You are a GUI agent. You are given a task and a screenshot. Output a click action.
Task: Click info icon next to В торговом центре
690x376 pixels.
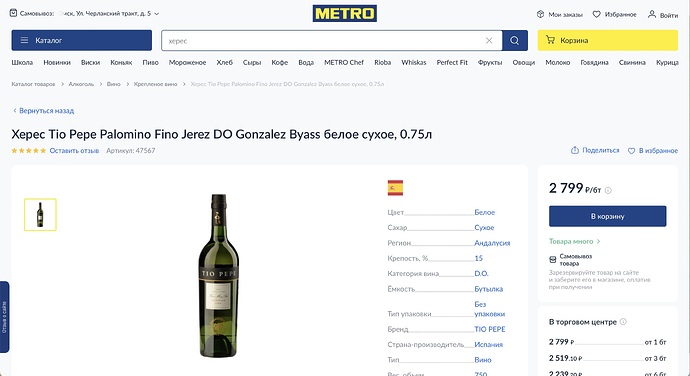[x=623, y=321]
